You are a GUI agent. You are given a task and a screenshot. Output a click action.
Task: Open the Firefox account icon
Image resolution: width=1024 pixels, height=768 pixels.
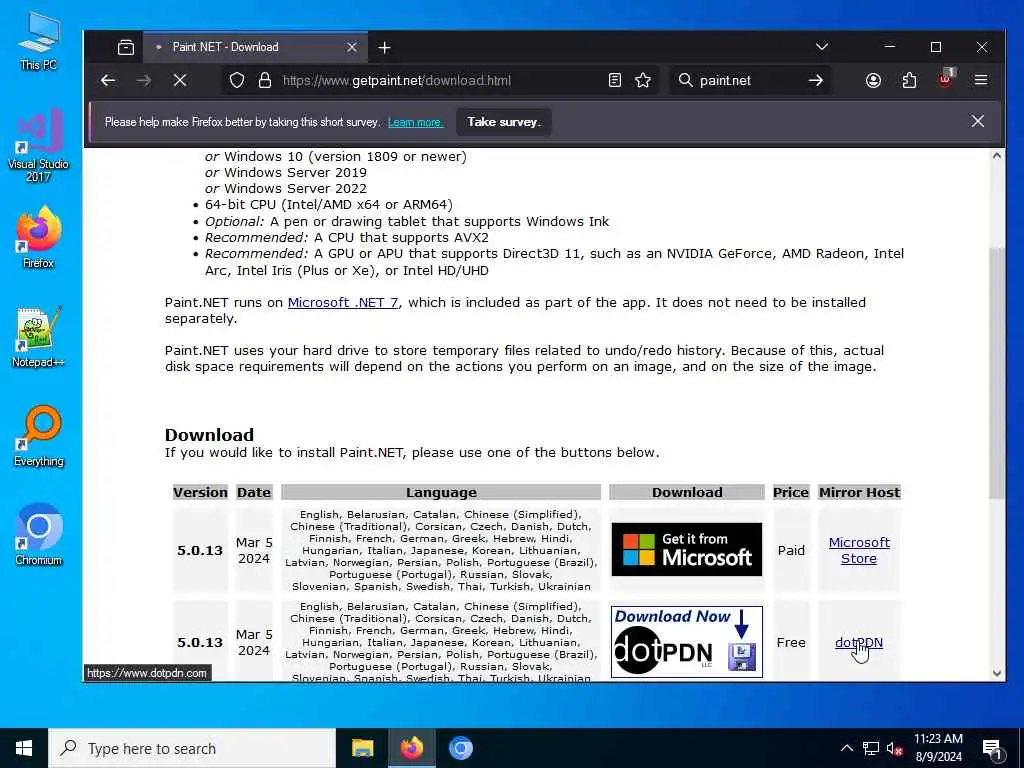point(873,80)
